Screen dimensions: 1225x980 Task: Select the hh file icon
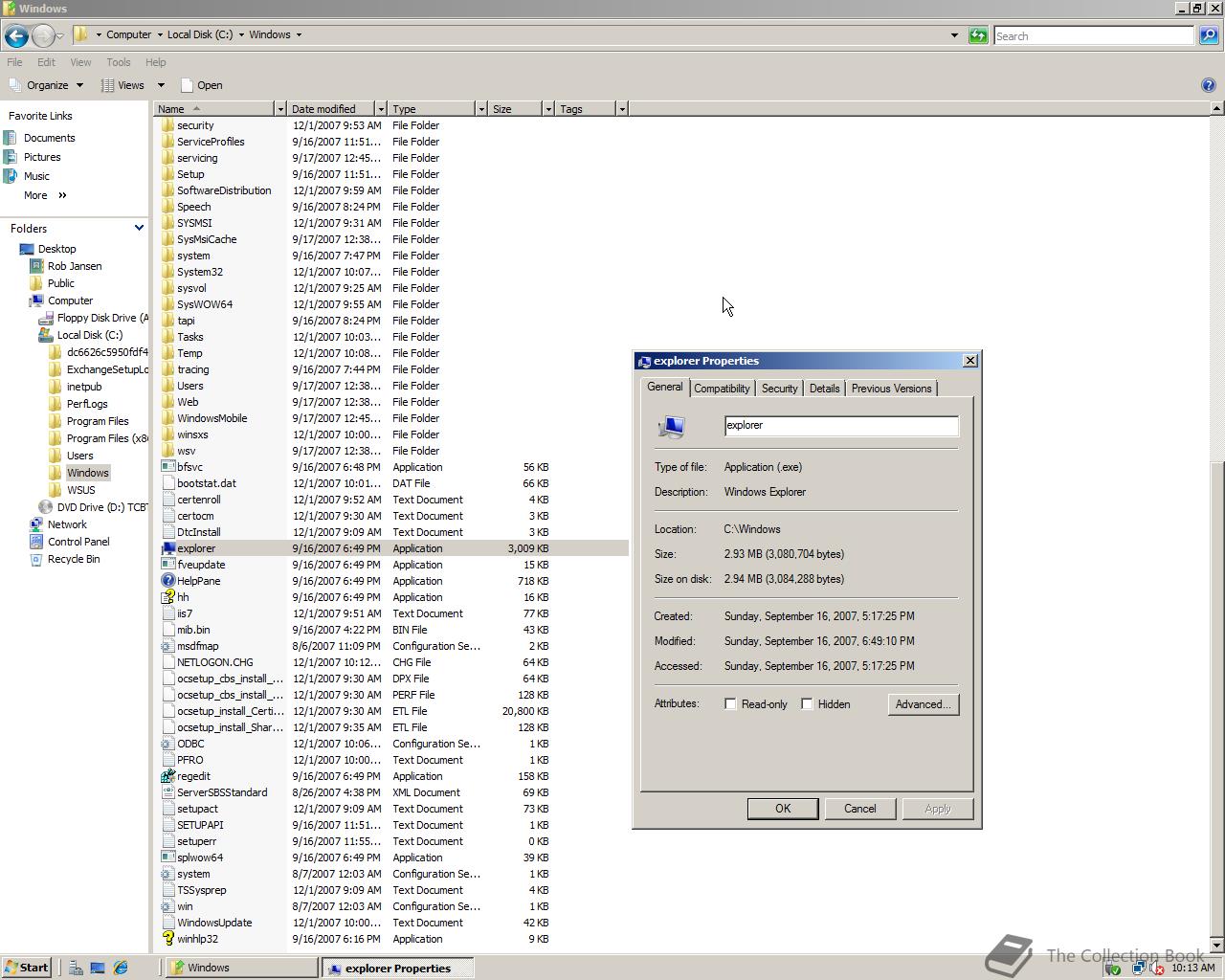tap(167, 597)
